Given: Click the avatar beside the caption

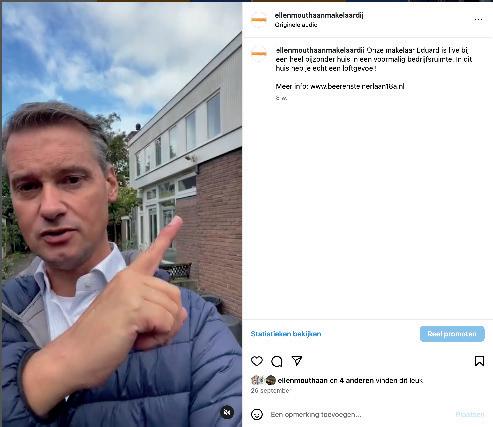Looking at the screenshot, I should coord(259,53).
